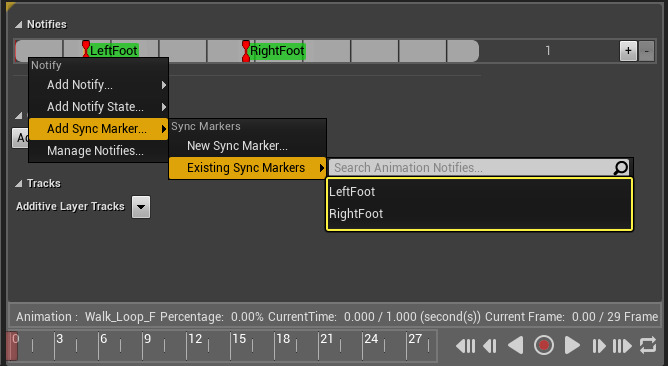
Task: Choose New Sync Marker option
Action: [x=248, y=146]
